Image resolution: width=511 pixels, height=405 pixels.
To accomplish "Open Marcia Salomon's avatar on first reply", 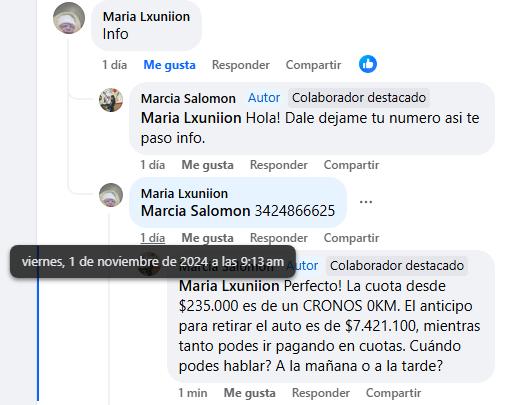I will [111, 100].
